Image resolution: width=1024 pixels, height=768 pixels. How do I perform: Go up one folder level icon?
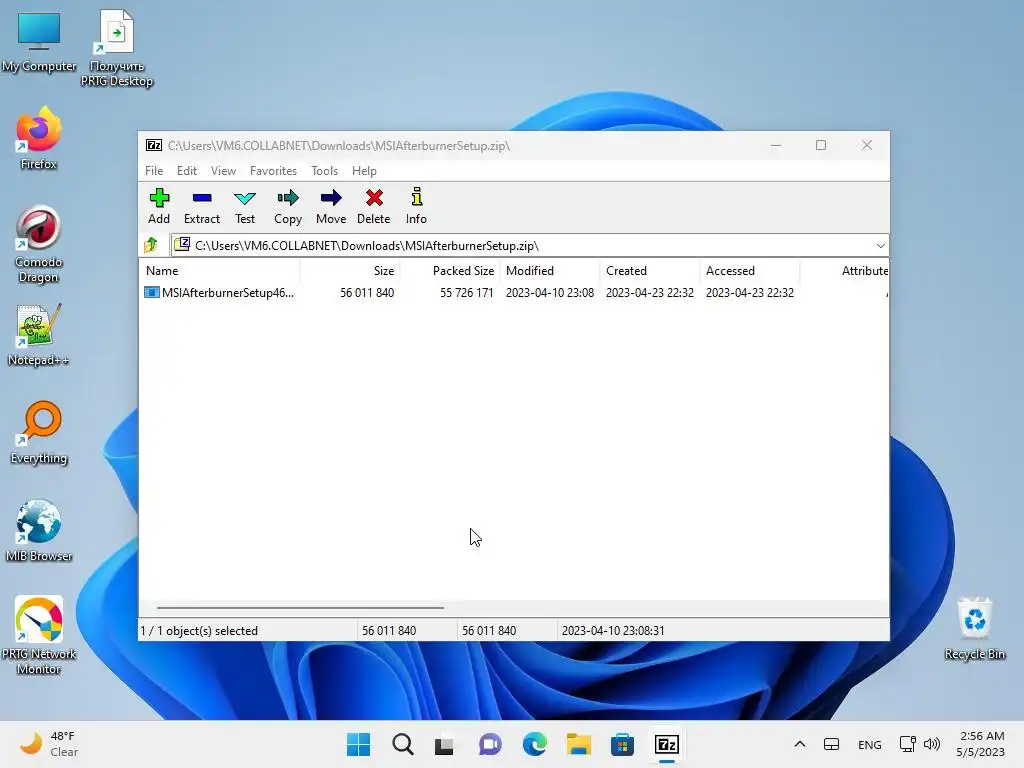tap(152, 245)
